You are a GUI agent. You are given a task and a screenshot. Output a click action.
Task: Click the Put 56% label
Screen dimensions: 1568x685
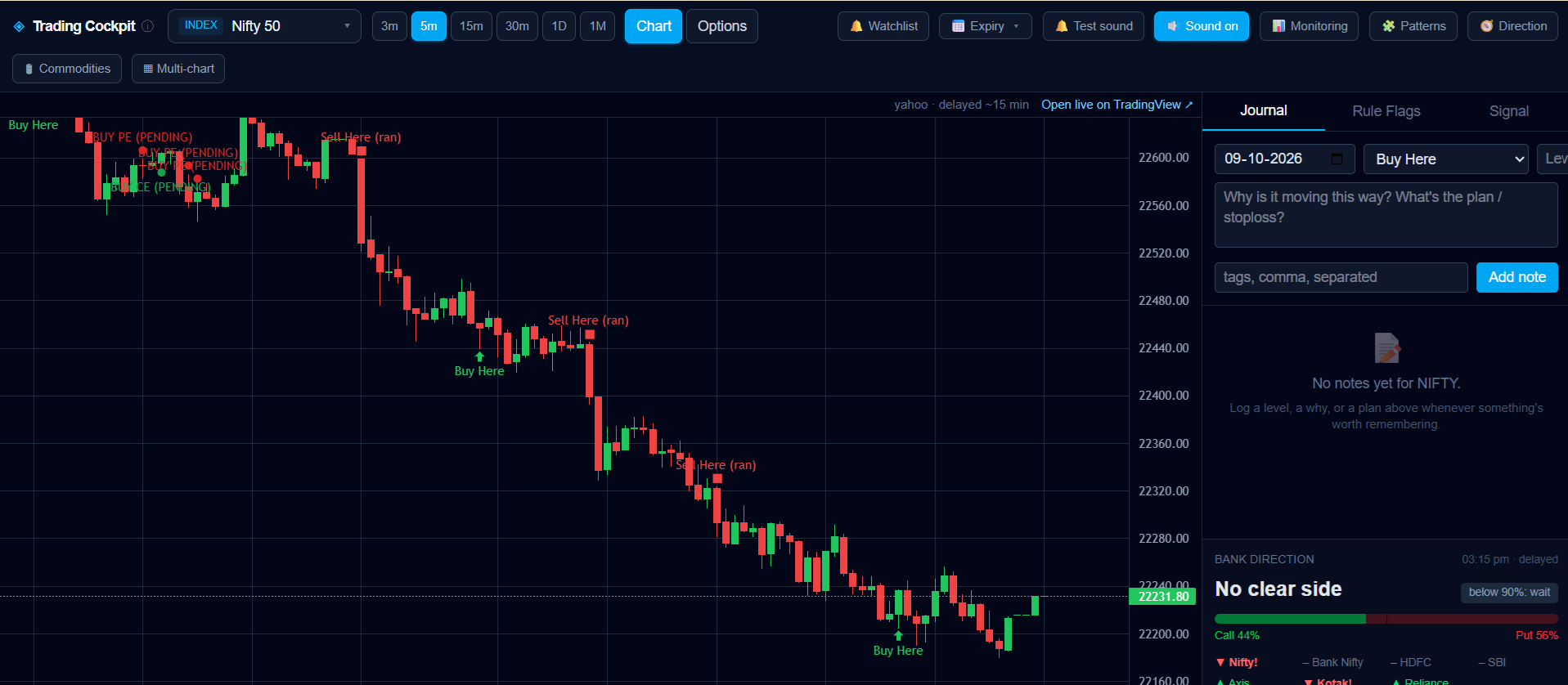coord(1537,635)
